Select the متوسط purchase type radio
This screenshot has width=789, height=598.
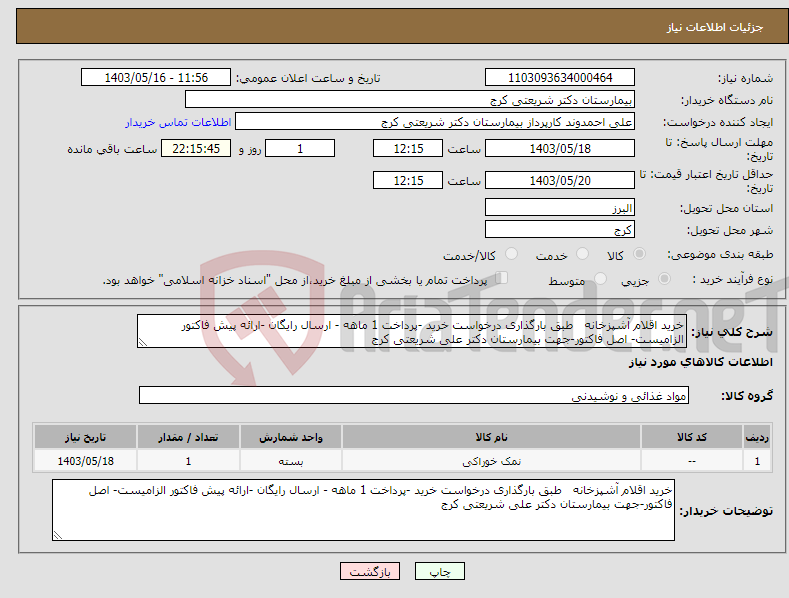[600, 278]
